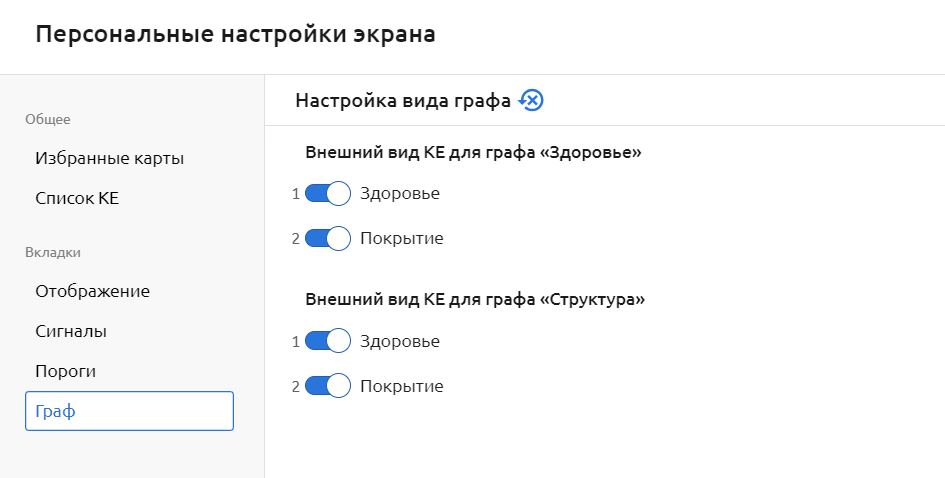945x478 pixels.
Task: Toggle Покрытие switch in «Здоровье» graph section
Action: [327, 238]
